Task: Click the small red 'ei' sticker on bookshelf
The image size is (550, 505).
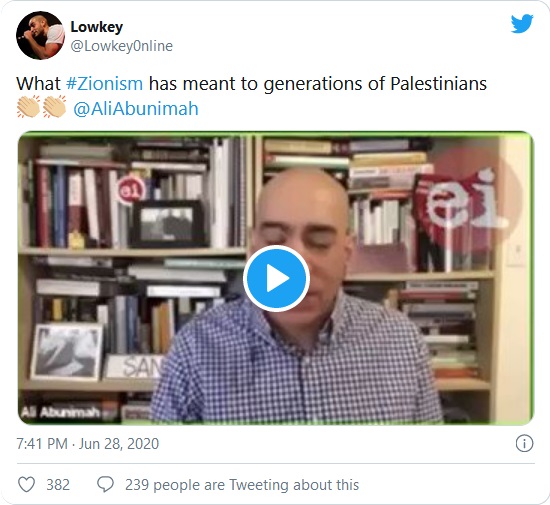Action: click(131, 190)
